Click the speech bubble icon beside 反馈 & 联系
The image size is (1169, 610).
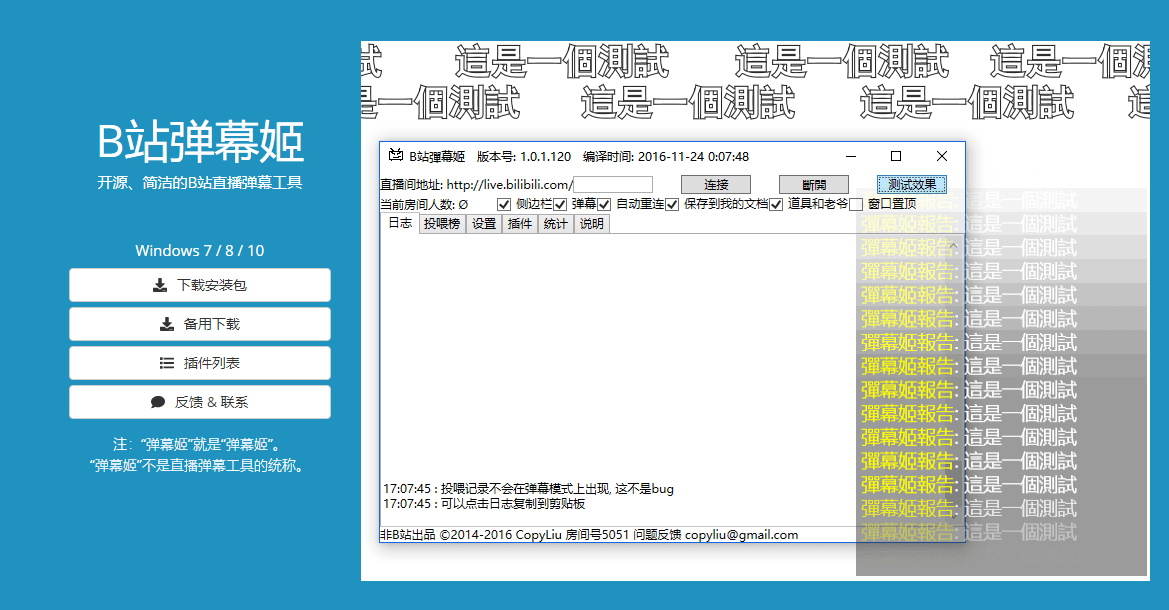point(158,402)
